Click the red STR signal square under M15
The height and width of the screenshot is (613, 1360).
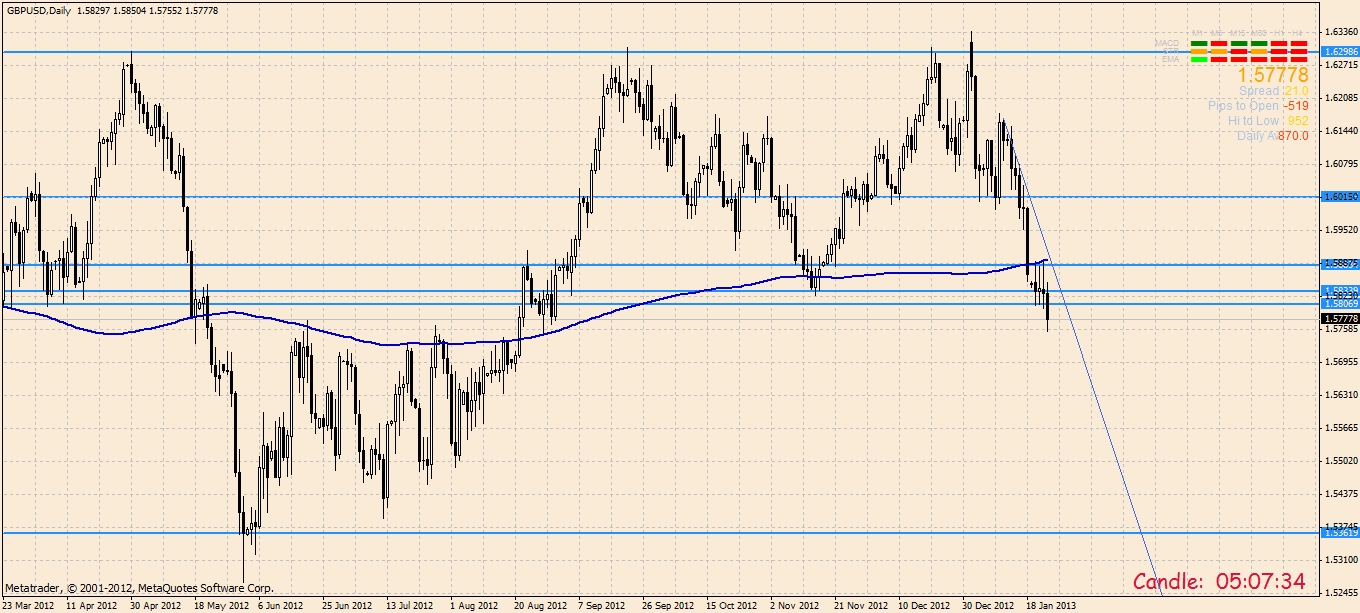[1240, 51]
